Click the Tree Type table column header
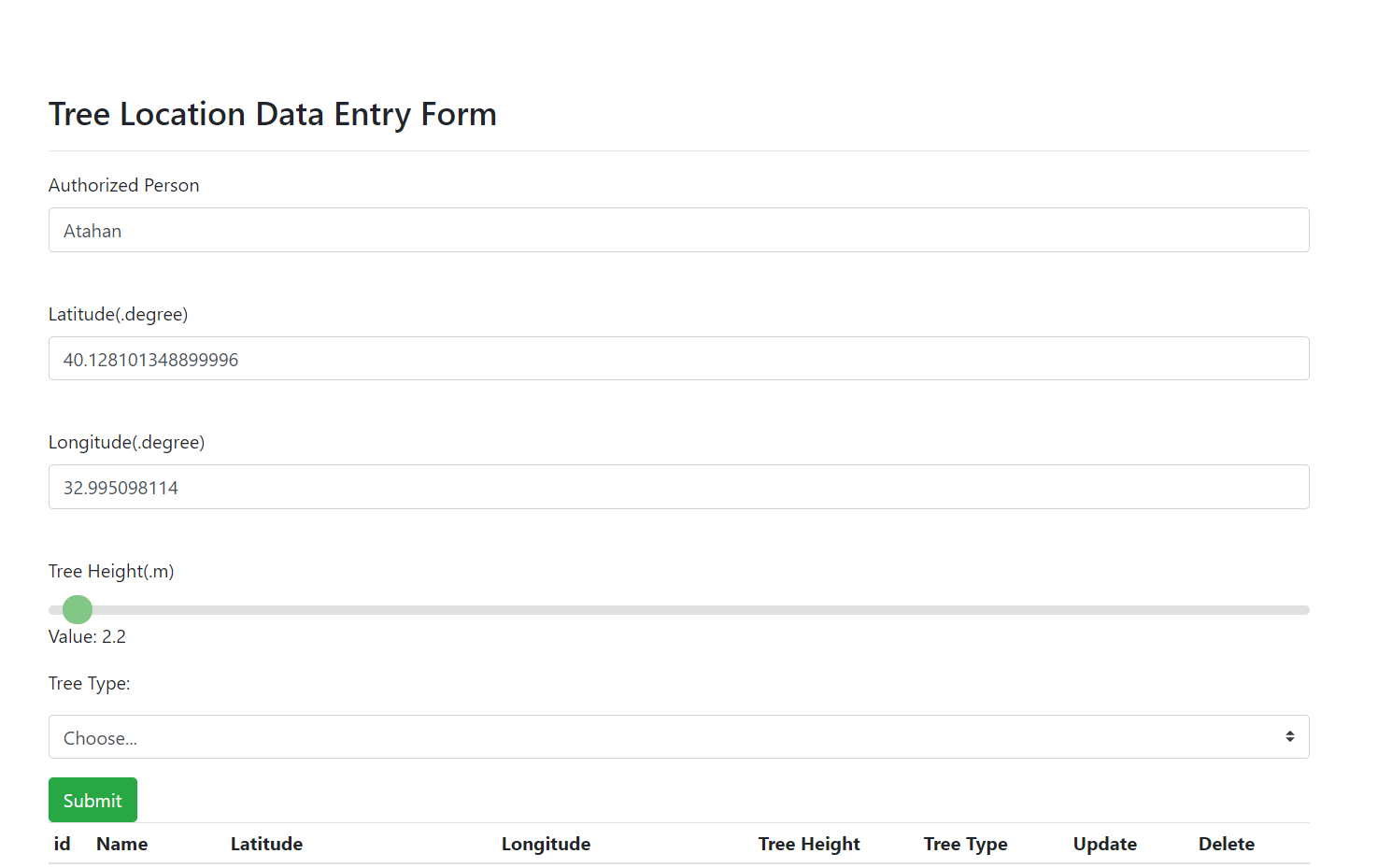The height and width of the screenshot is (868, 1378). [965, 844]
